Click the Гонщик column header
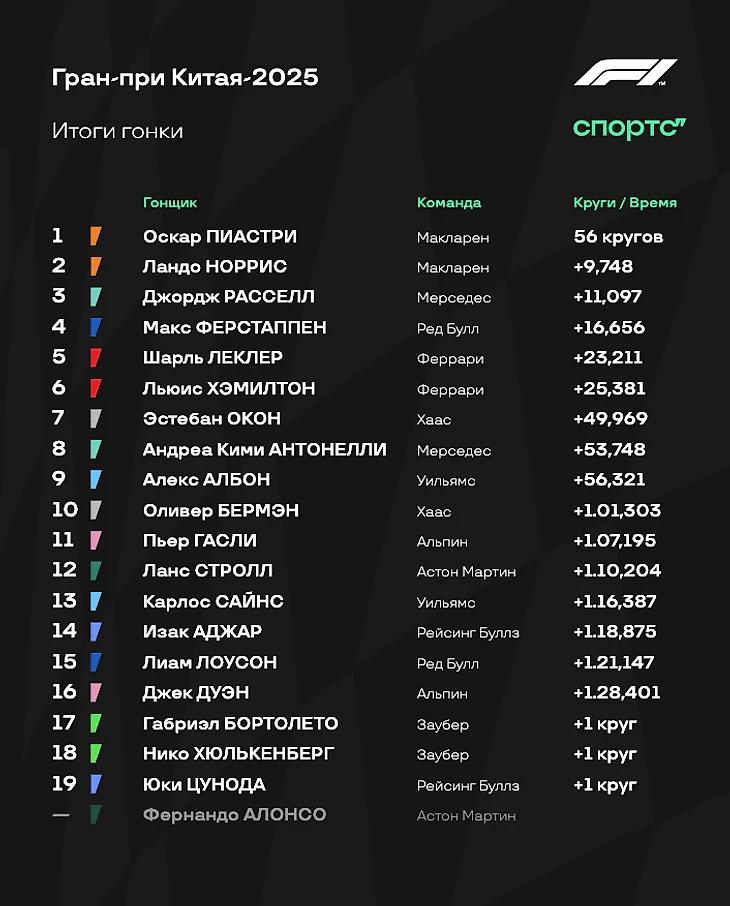This screenshot has height=906, width=730. [x=170, y=203]
